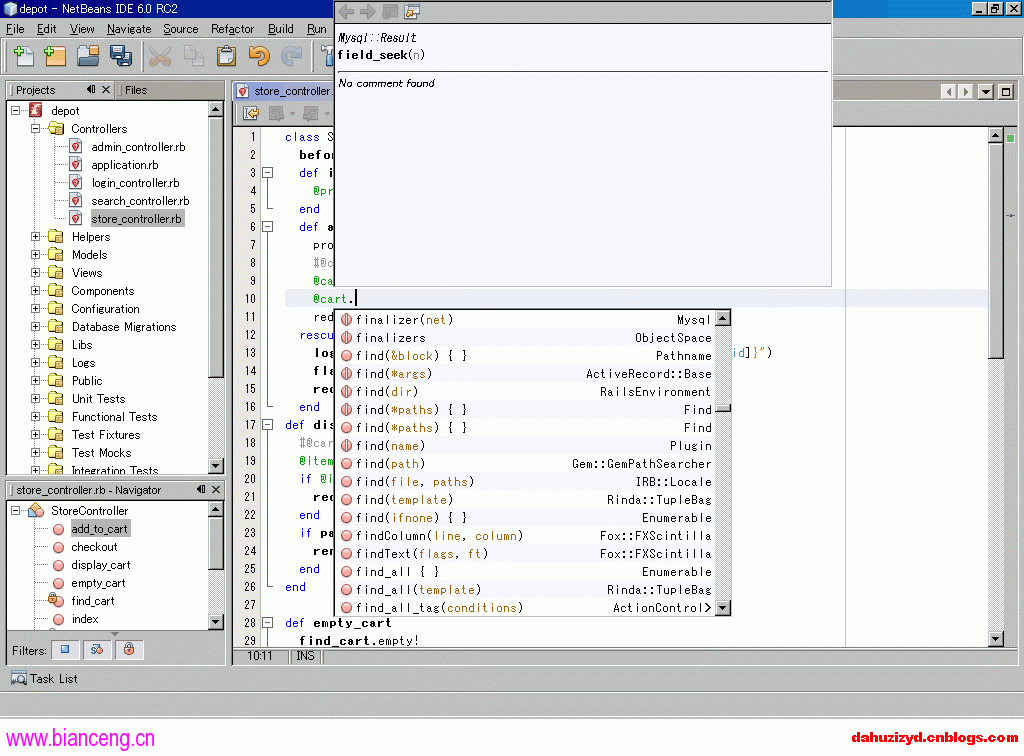Close the Navigator panel
The height and width of the screenshot is (756, 1024).
[216, 489]
